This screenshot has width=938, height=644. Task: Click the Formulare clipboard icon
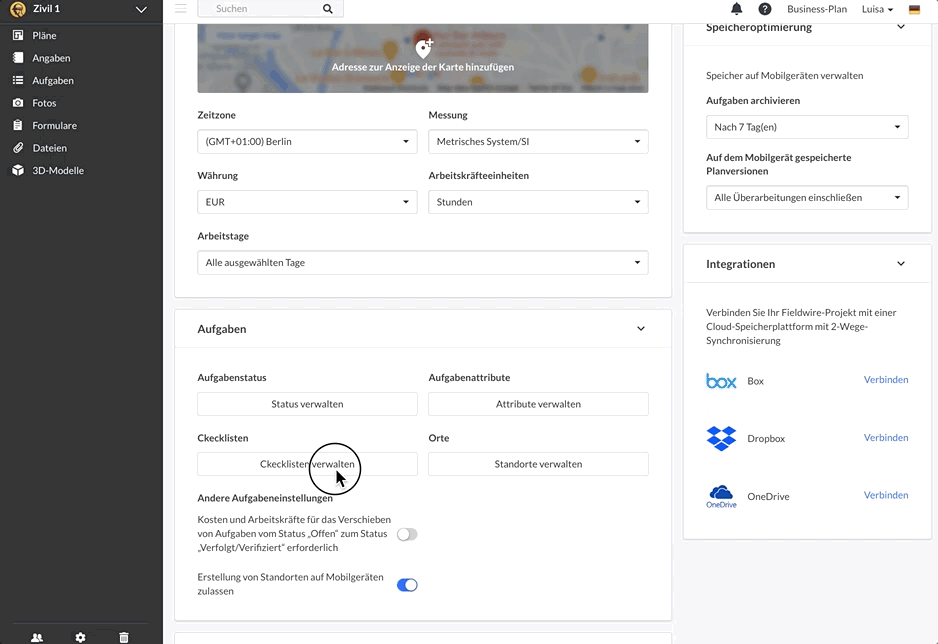coord(18,126)
